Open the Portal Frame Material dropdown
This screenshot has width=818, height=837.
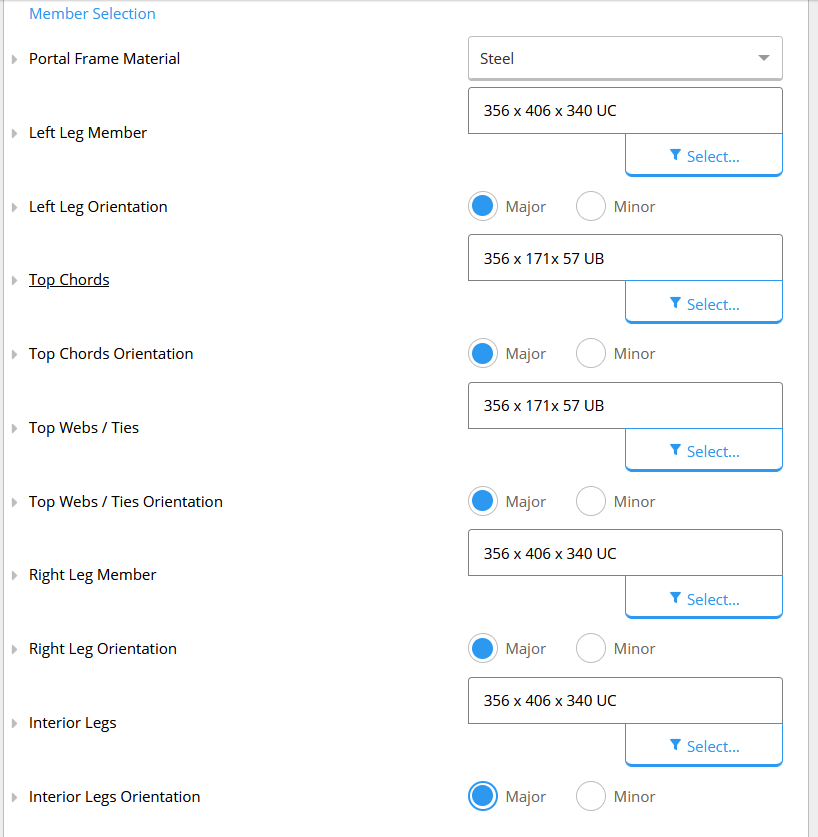[625, 58]
